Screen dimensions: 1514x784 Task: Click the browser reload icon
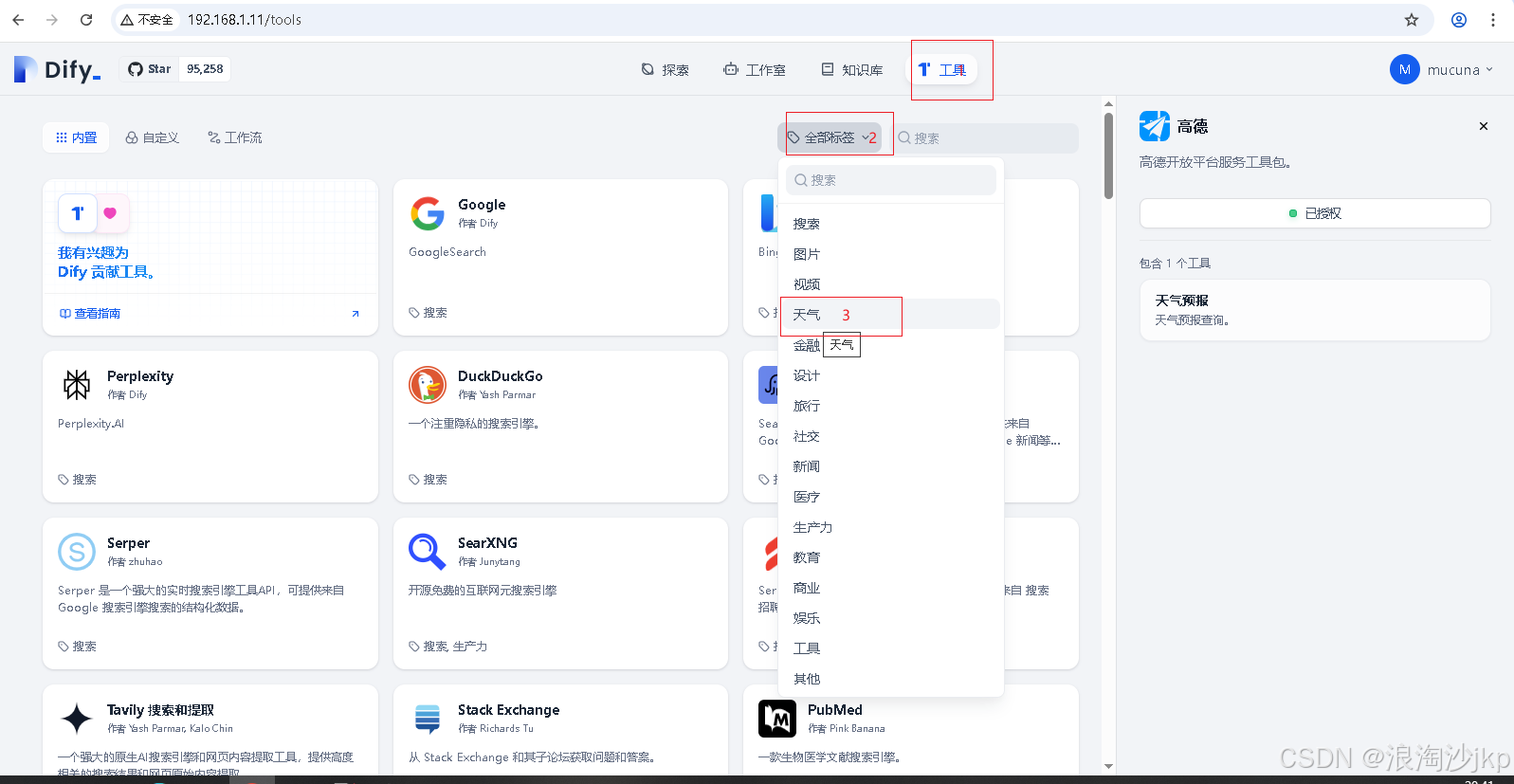[x=86, y=20]
